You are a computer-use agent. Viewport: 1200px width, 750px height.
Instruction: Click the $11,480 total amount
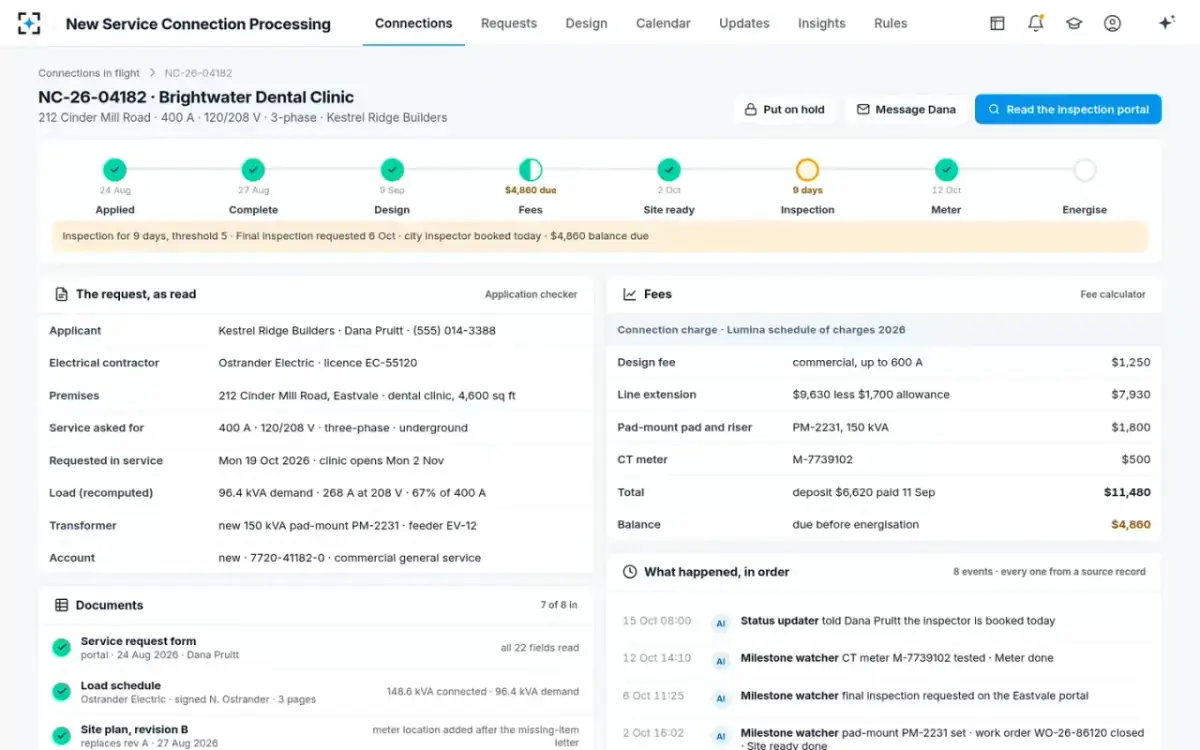(x=1127, y=492)
